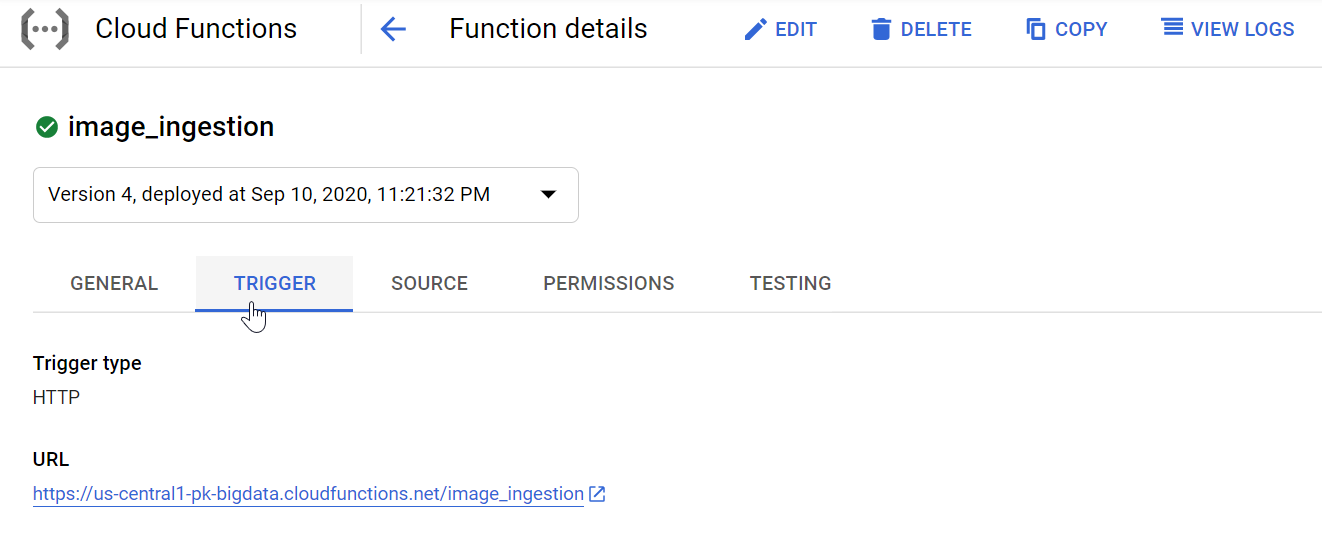Select the Trigger tab
The width and height of the screenshot is (1322, 534).
[x=274, y=283]
